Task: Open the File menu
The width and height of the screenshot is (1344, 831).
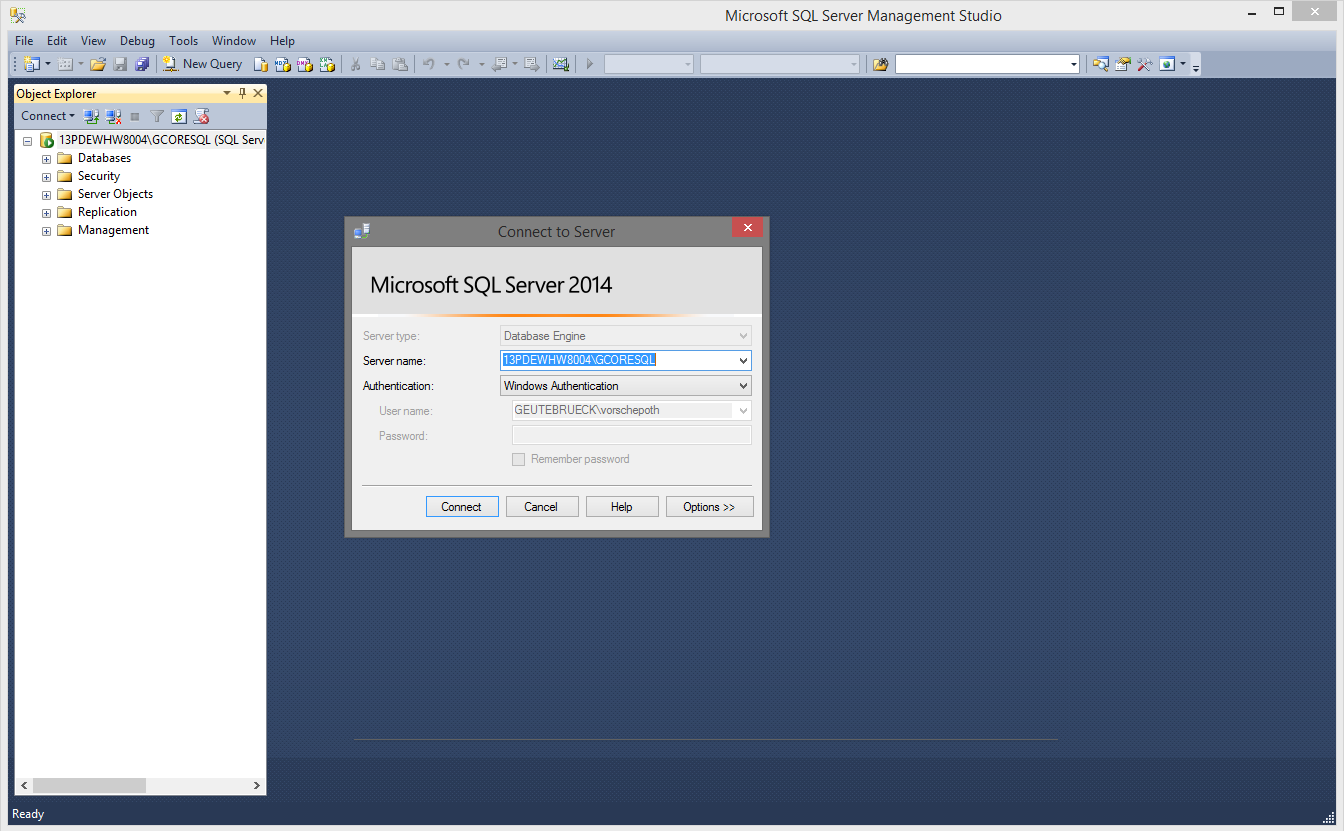Action: pyautogui.click(x=24, y=41)
